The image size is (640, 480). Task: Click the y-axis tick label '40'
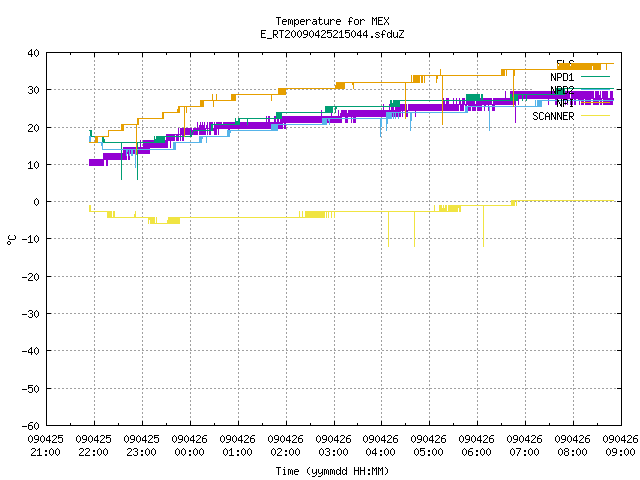pos(33,53)
